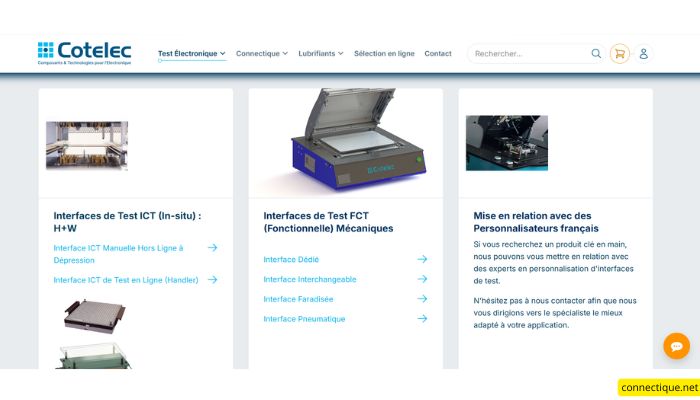Open the user account icon
Image resolution: width=700 pixels, height=400 pixels.
(643, 54)
